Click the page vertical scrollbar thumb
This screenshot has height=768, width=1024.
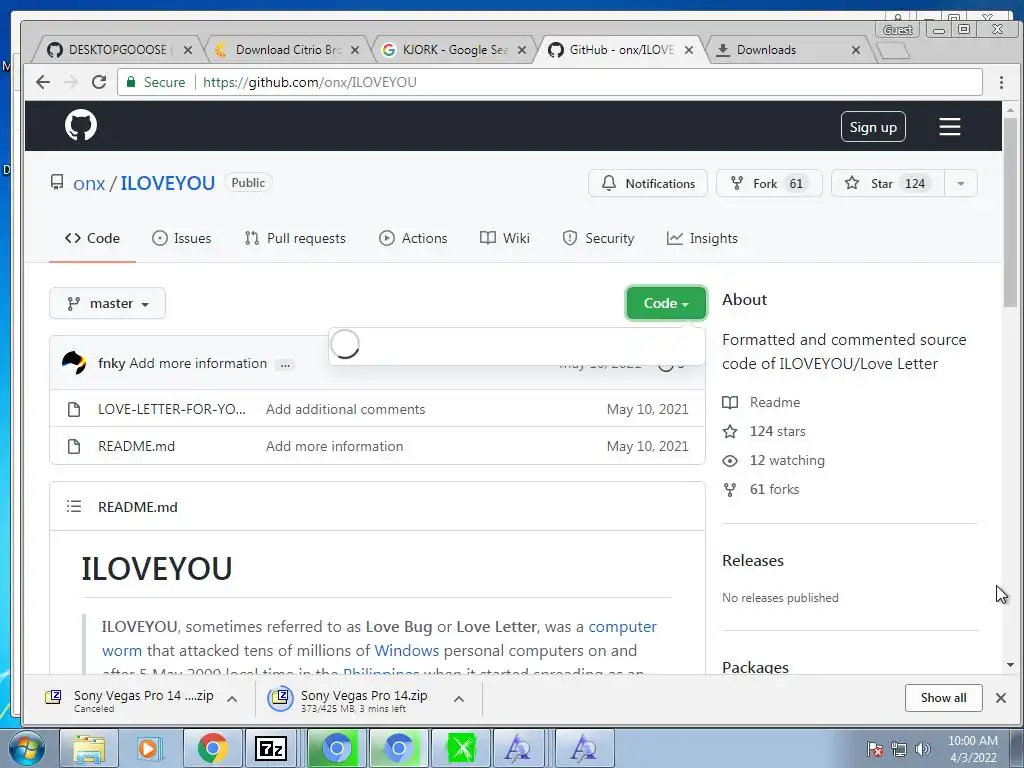click(1010, 212)
